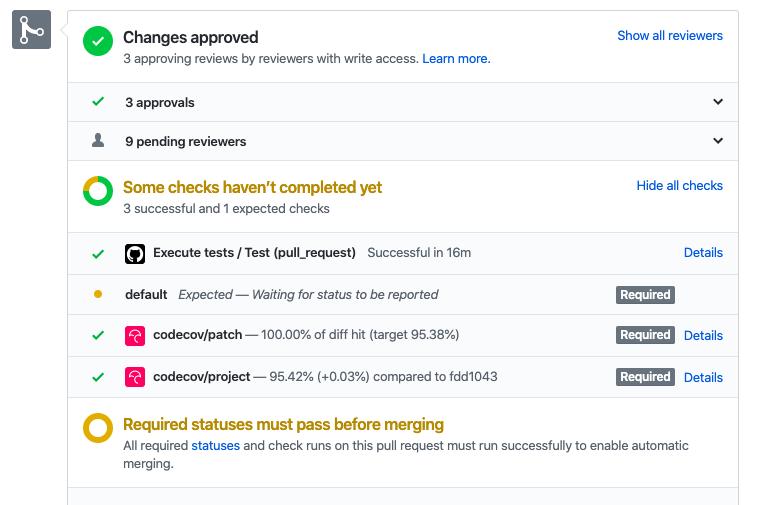Click the Required badge on default check
The height and width of the screenshot is (505, 763).
point(645,295)
